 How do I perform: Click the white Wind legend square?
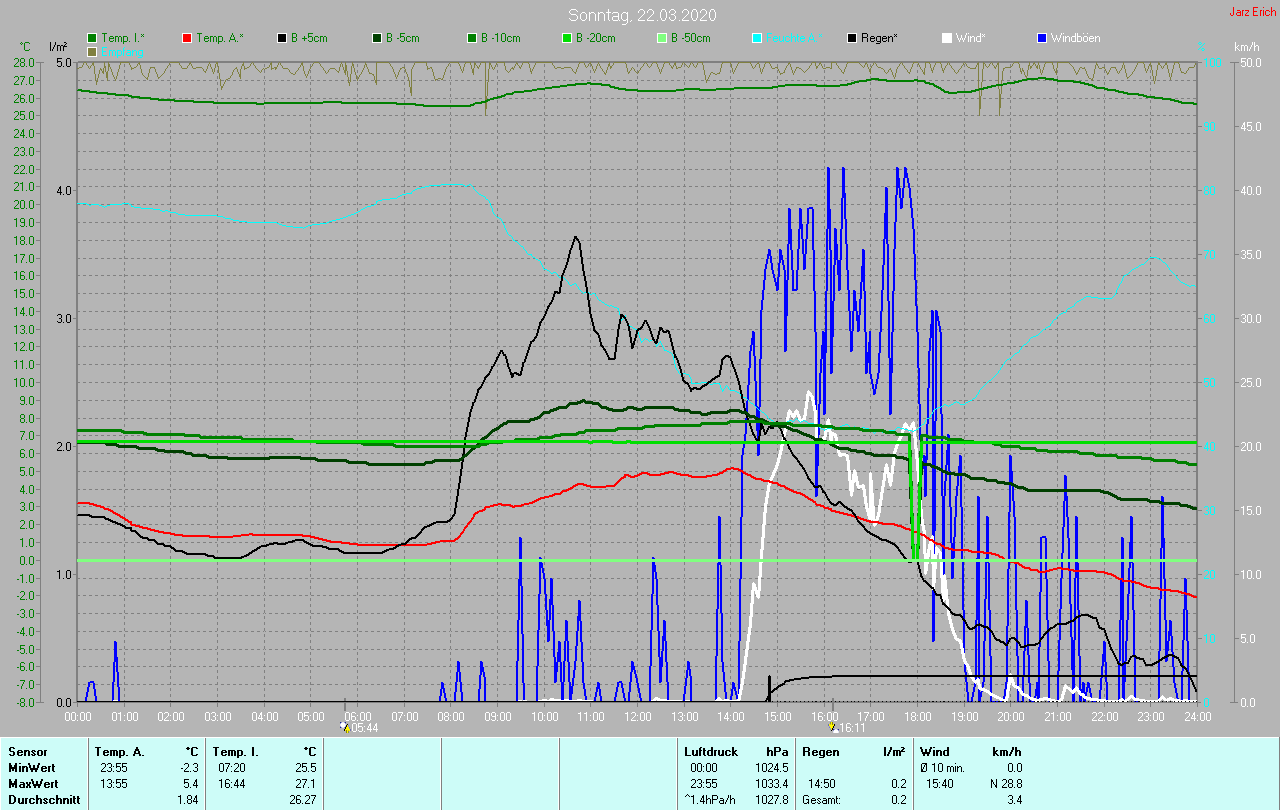pos(947,38)
